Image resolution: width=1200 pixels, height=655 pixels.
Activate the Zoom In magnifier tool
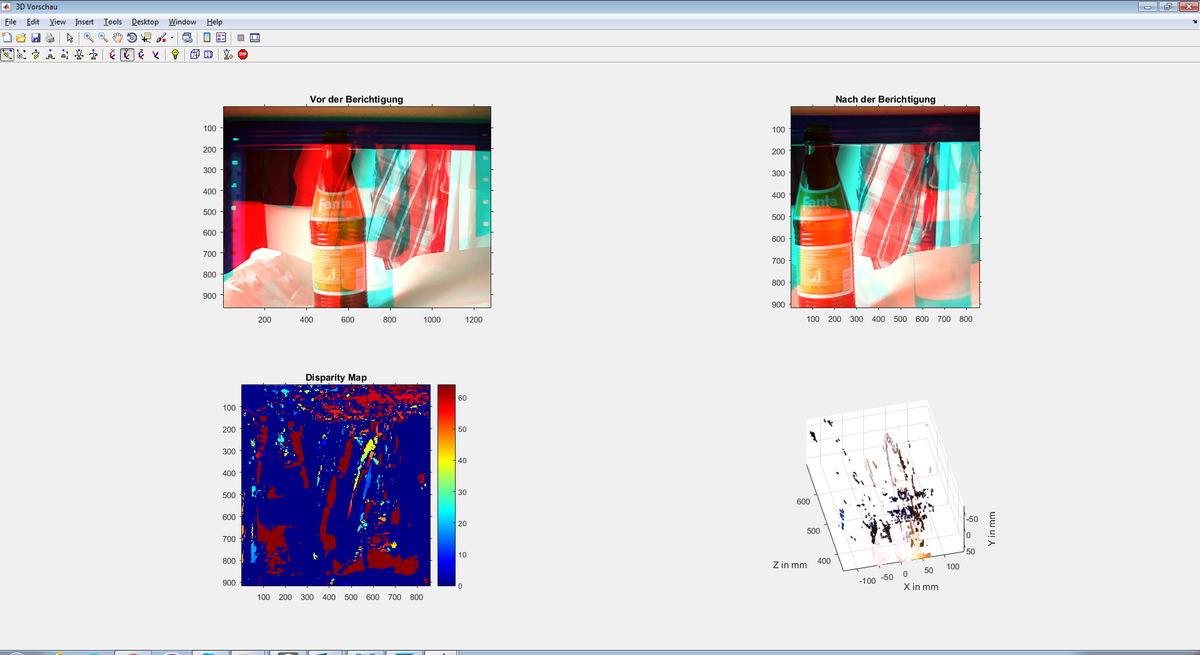pyautogui.click(x=88, y=38)
